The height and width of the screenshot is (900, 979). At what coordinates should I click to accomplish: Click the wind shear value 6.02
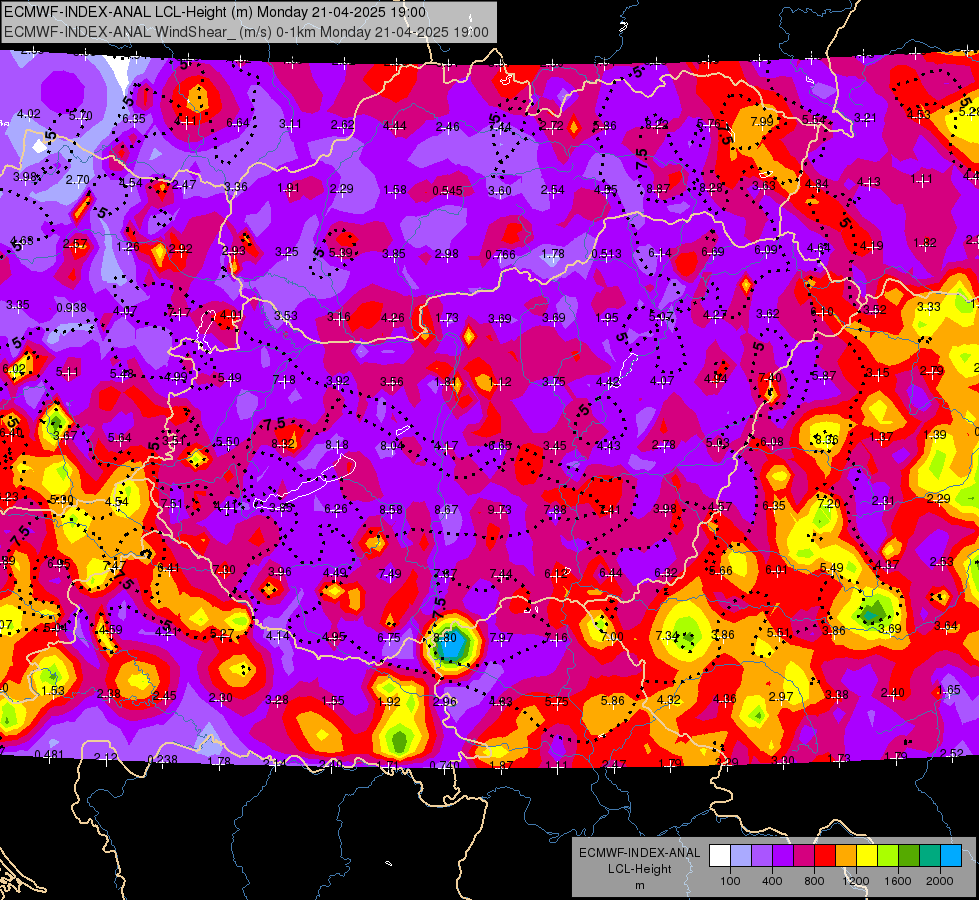coord(14,369)
